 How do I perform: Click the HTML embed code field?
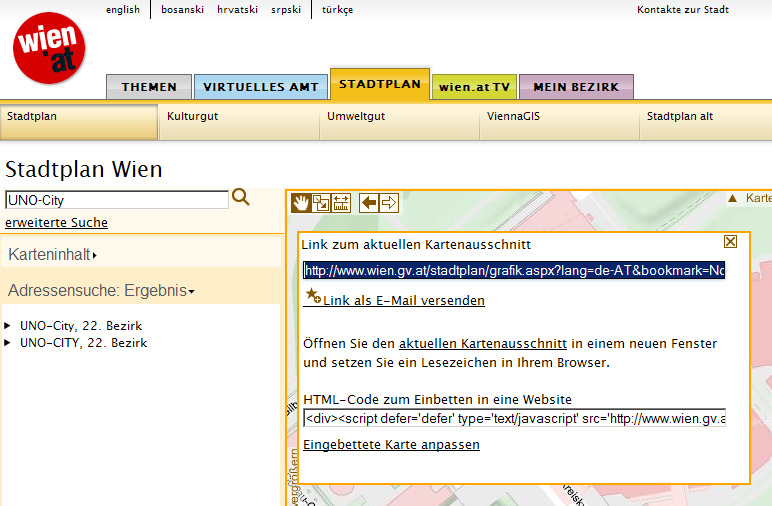tap(514, 419)
